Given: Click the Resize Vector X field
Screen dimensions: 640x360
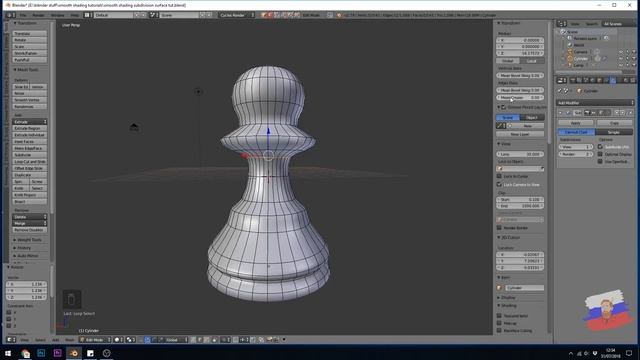Looking at the screenshot, I should pos(26,284).
